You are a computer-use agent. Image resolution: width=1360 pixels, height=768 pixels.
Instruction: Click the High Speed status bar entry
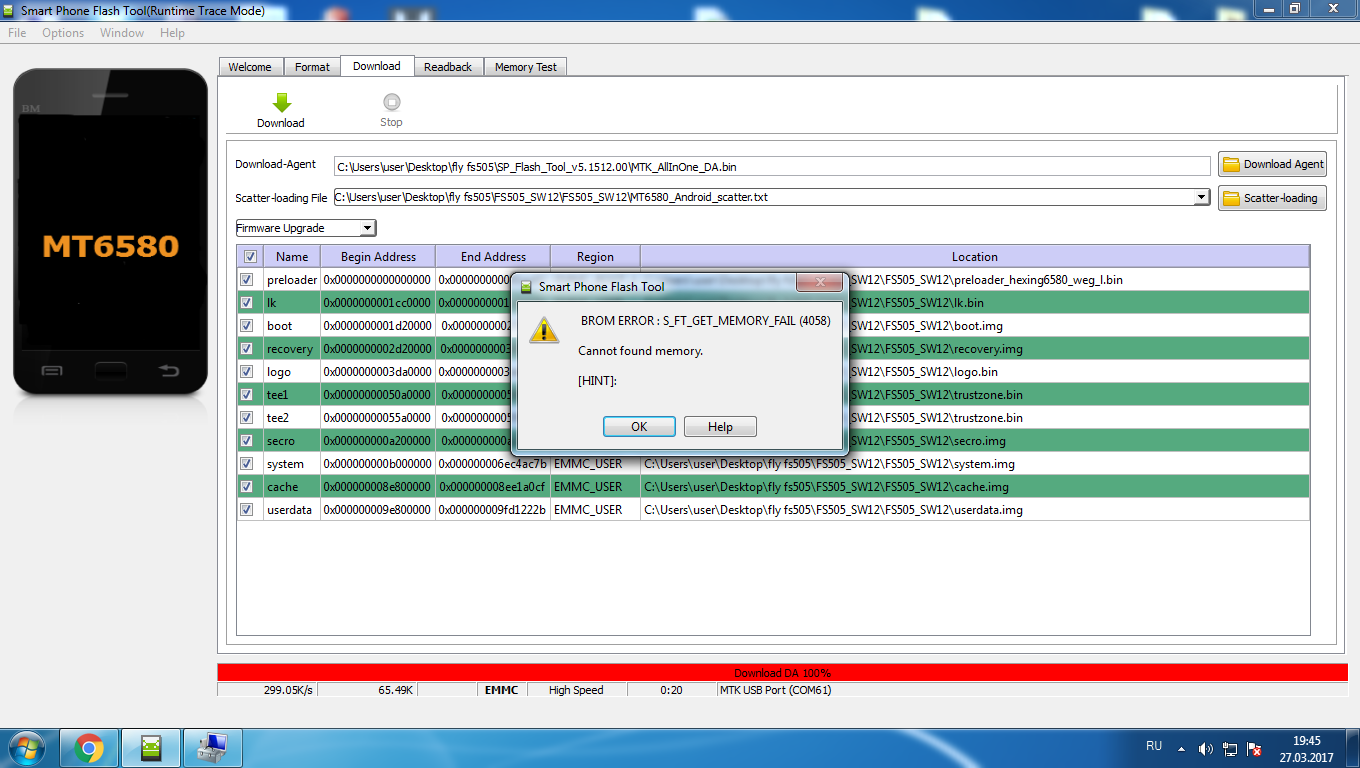point(576,690)
